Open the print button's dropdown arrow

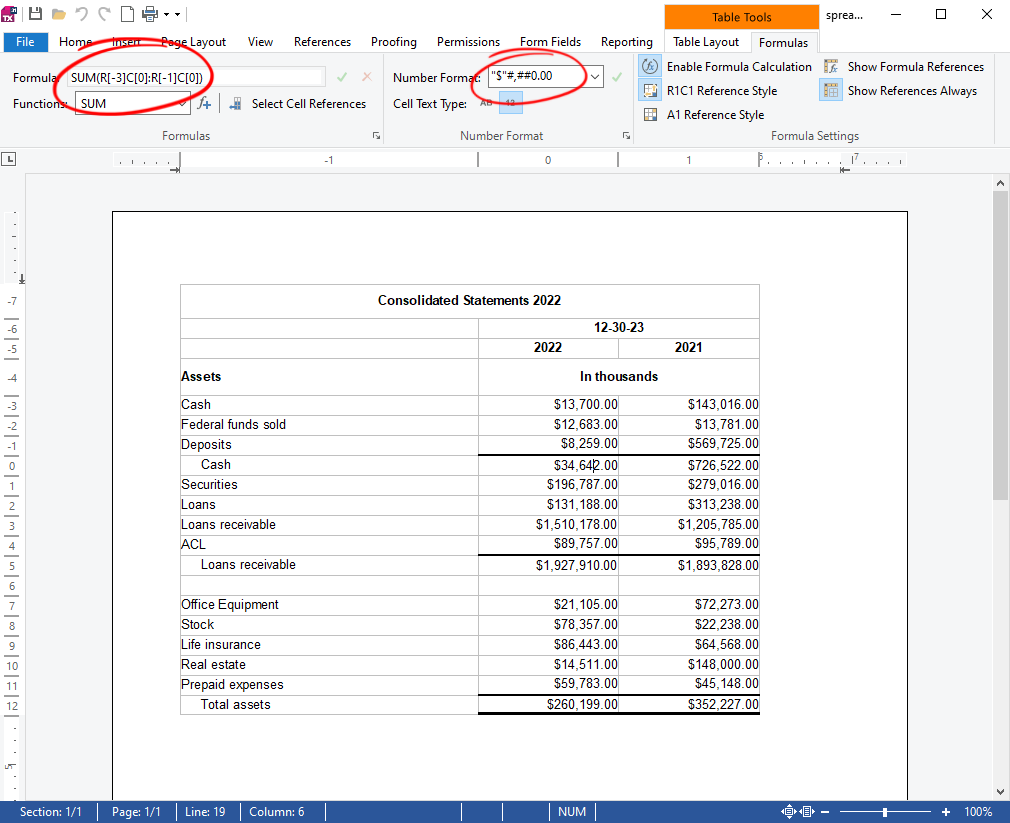pyautogui.click(x=166, y=14)
